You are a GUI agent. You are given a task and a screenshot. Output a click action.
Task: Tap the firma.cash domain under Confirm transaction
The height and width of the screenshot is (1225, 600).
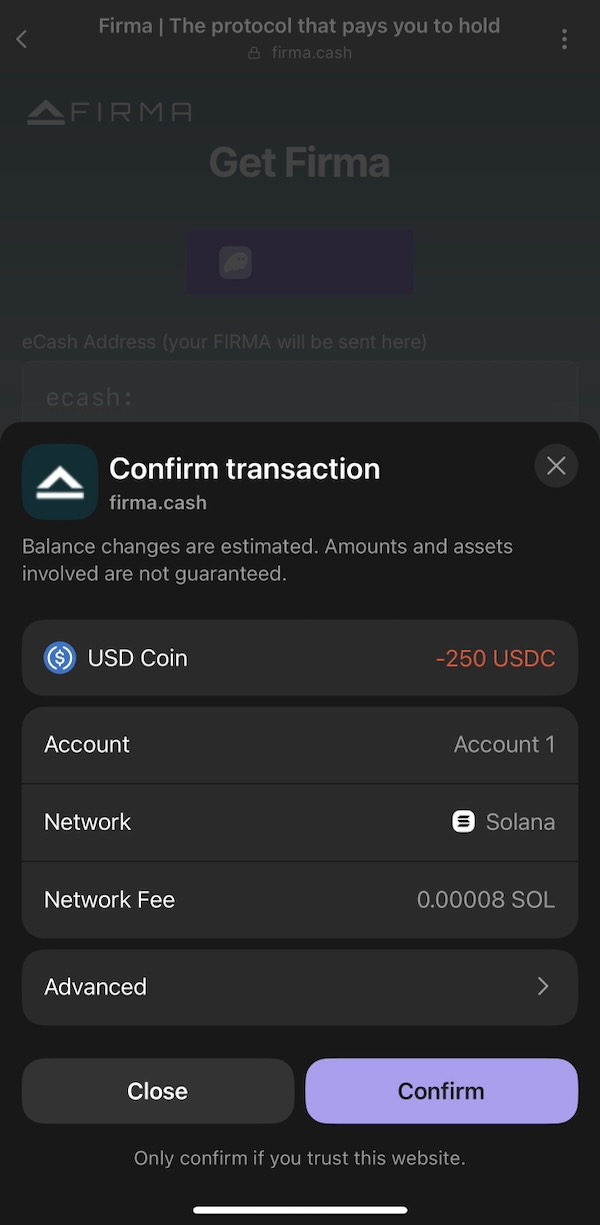[158, 503]
